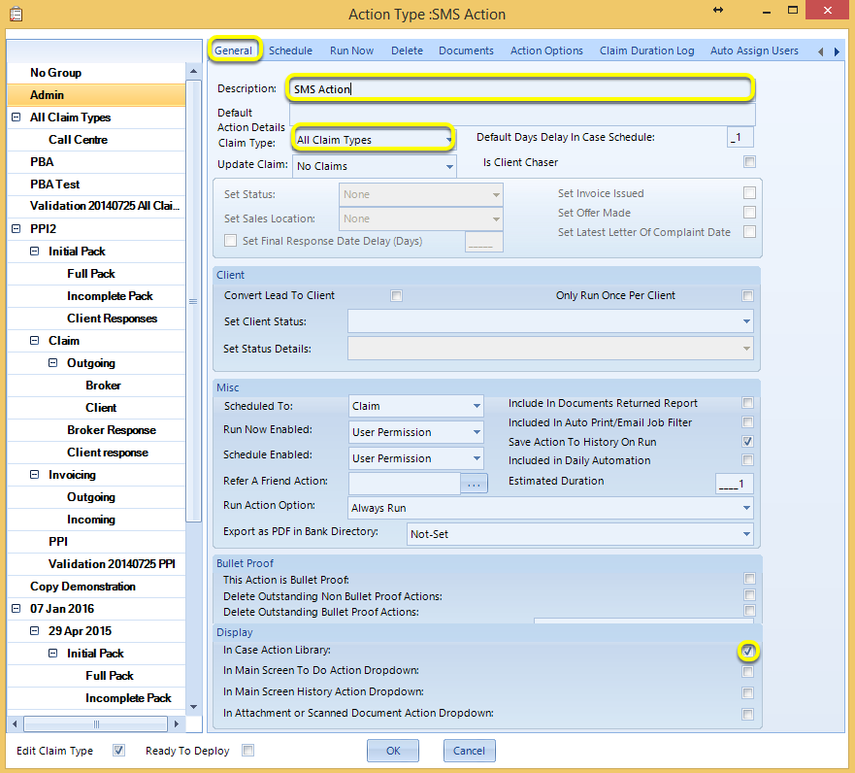
Task: Open the Auto Assign Users tab
Action: (x=754, y=51)
